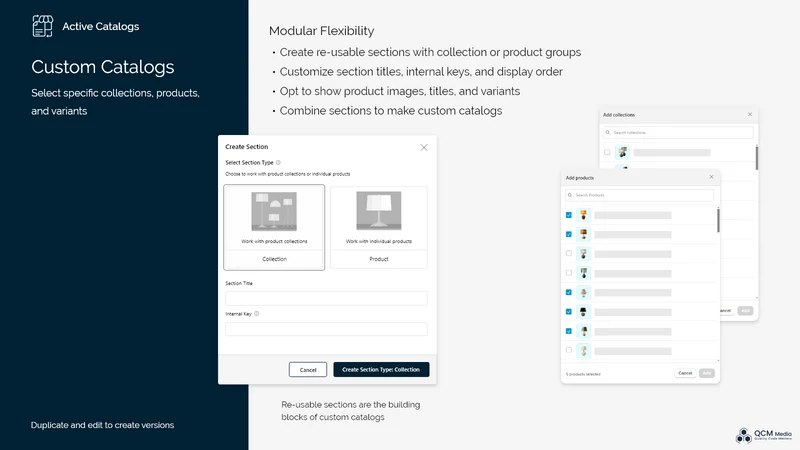Viewport: 800px width, 450px height.
Task: Close the Add collections dialog
Action: tap(749, 114)
